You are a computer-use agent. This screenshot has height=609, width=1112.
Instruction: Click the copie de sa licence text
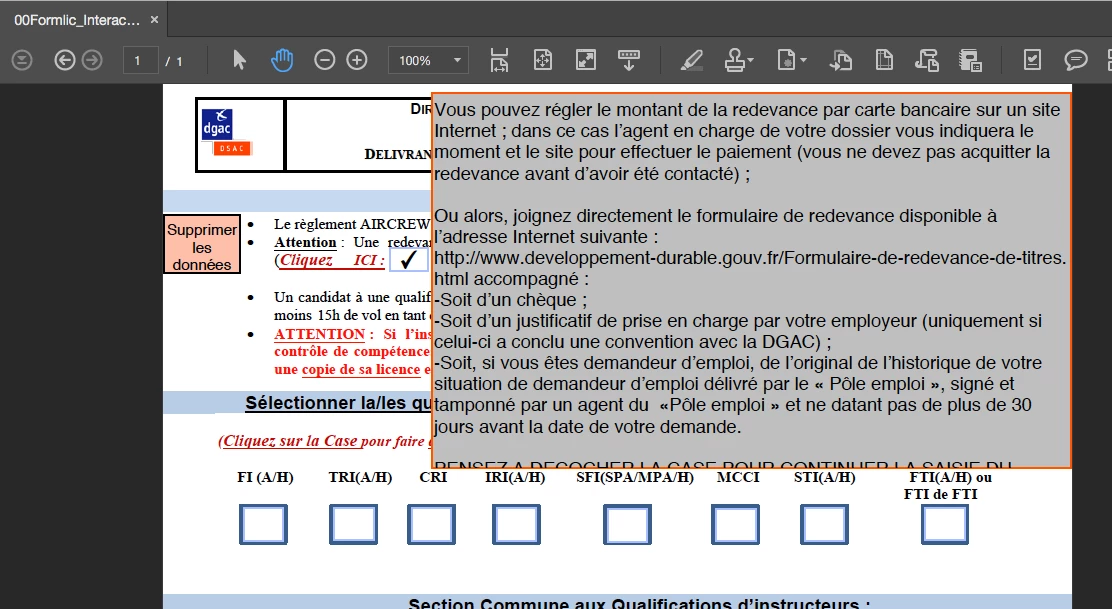(x=361, y=369)
